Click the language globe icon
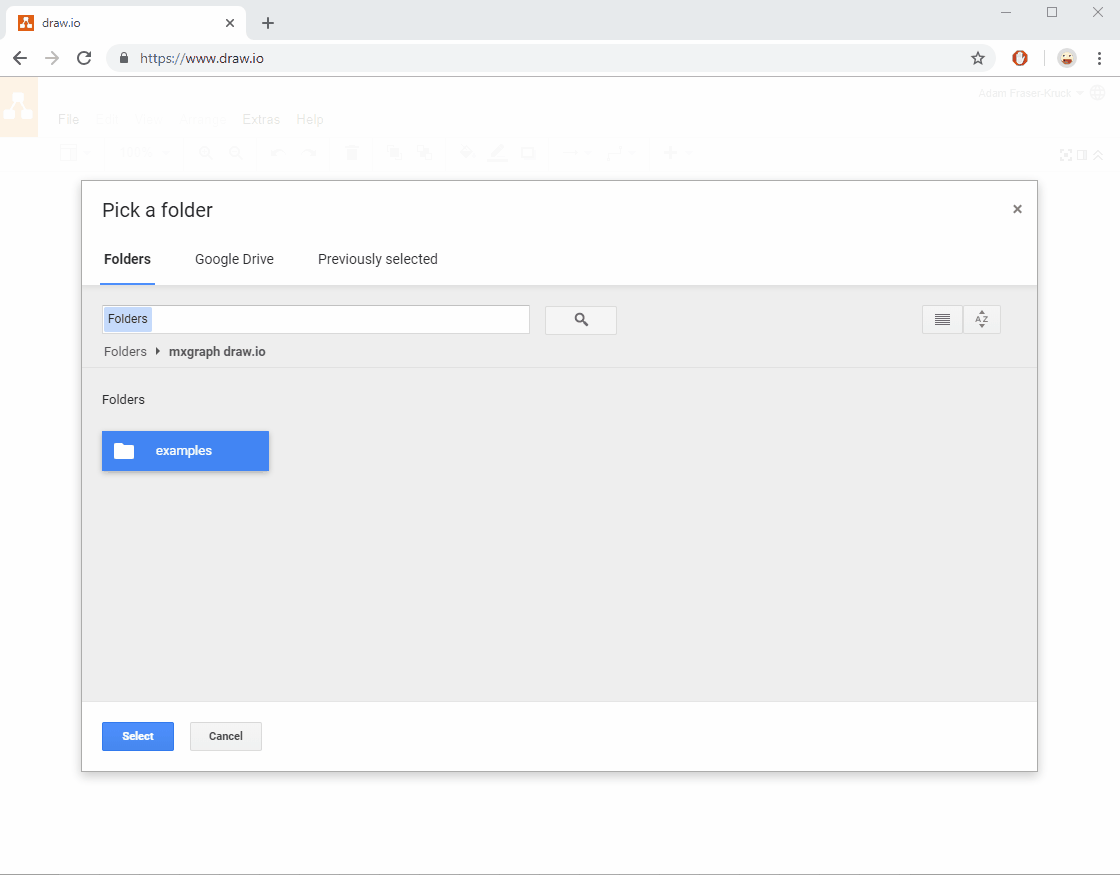The image size is (1120, 875). coord(1097,92)
